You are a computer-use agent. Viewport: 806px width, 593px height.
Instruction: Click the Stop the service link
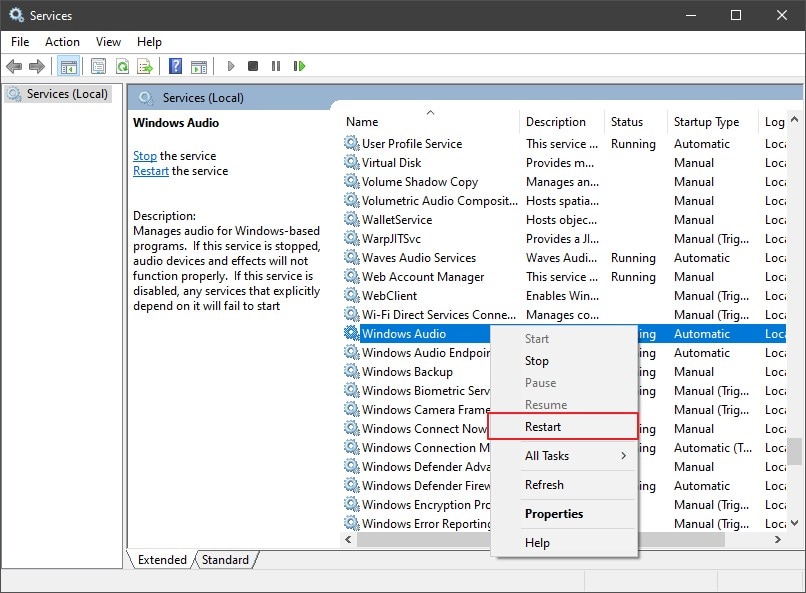pos(144,156)
